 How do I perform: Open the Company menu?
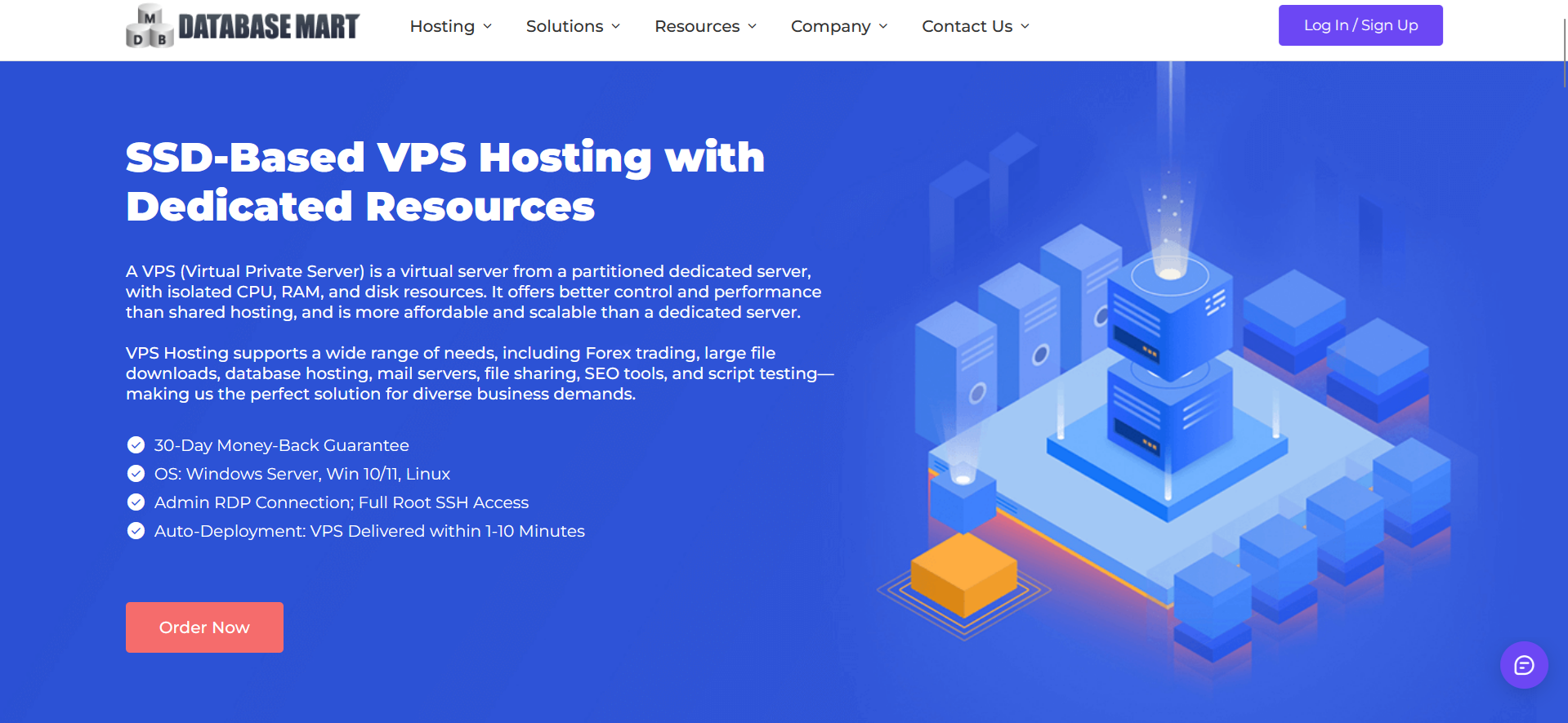(x=839, y=26)
